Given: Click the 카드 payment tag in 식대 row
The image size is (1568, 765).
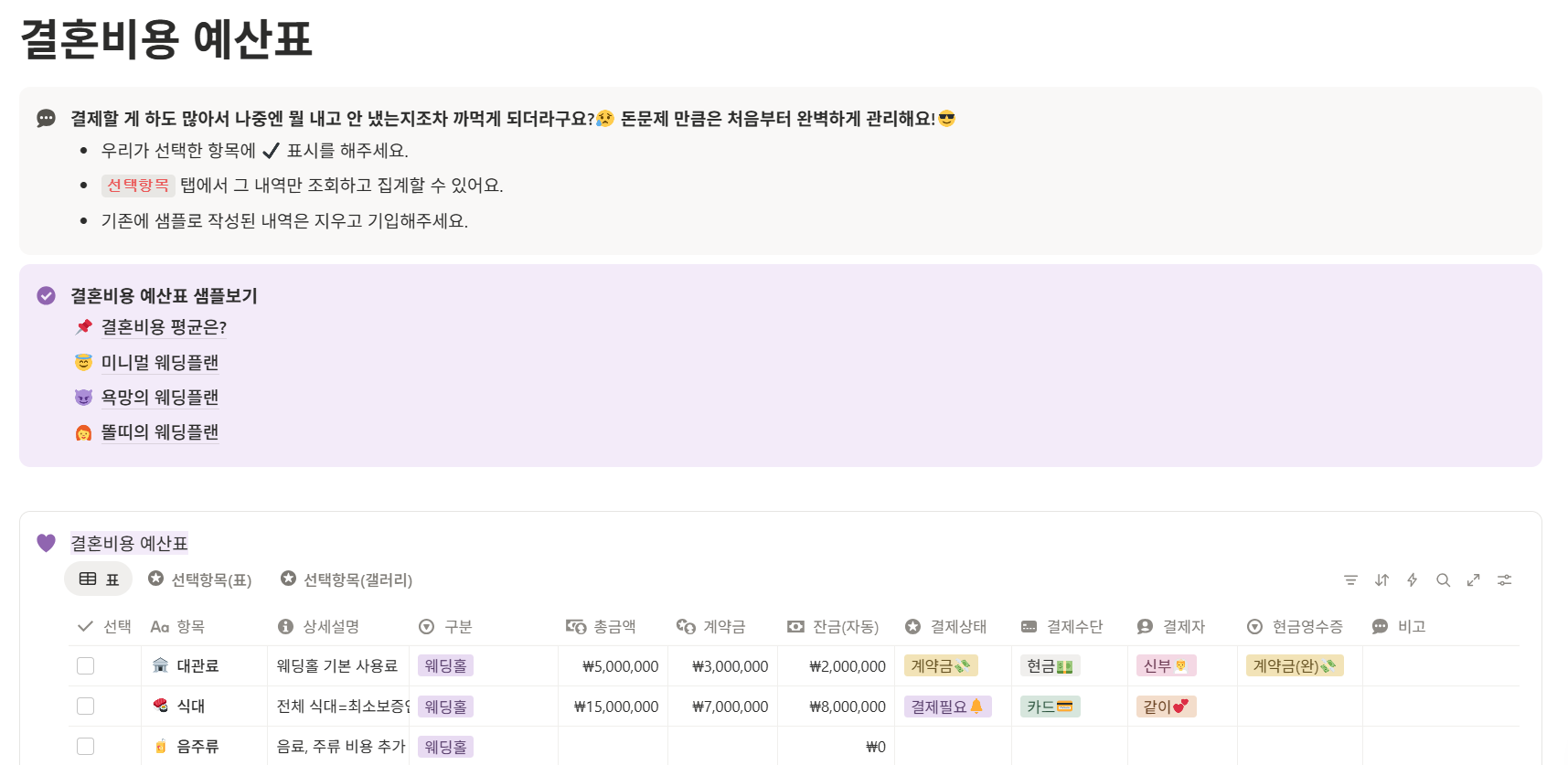Looking at the screenshot, I should pyautogui.click(x=1050, y=706).
